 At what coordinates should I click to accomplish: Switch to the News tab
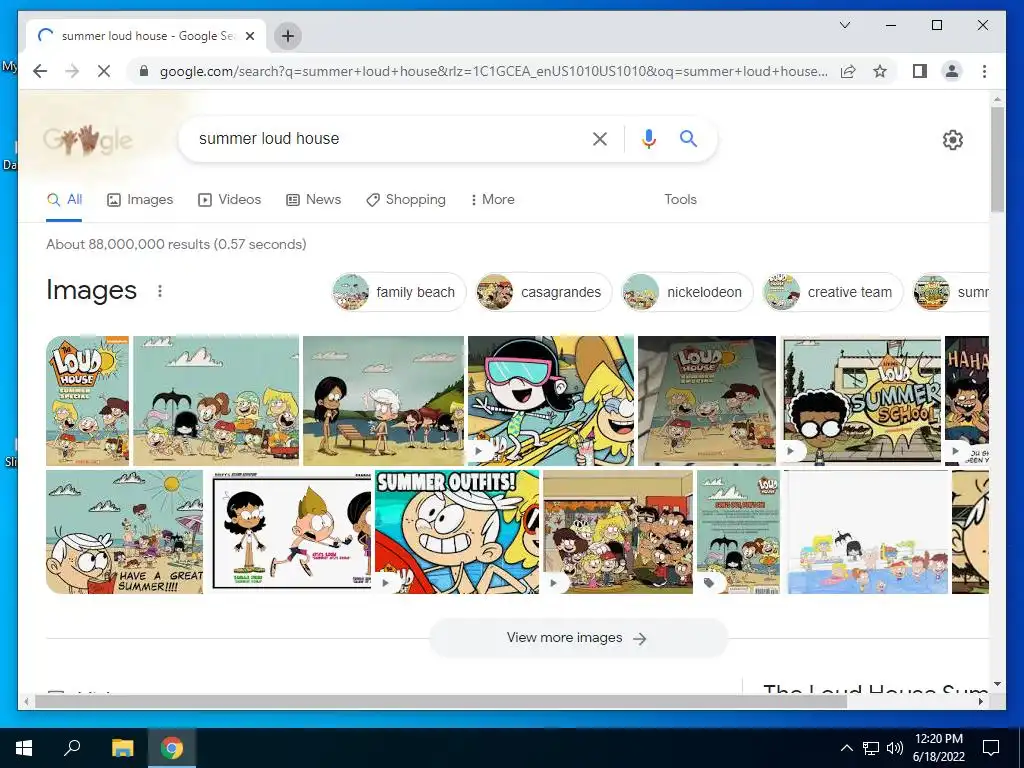click(313, 199)
